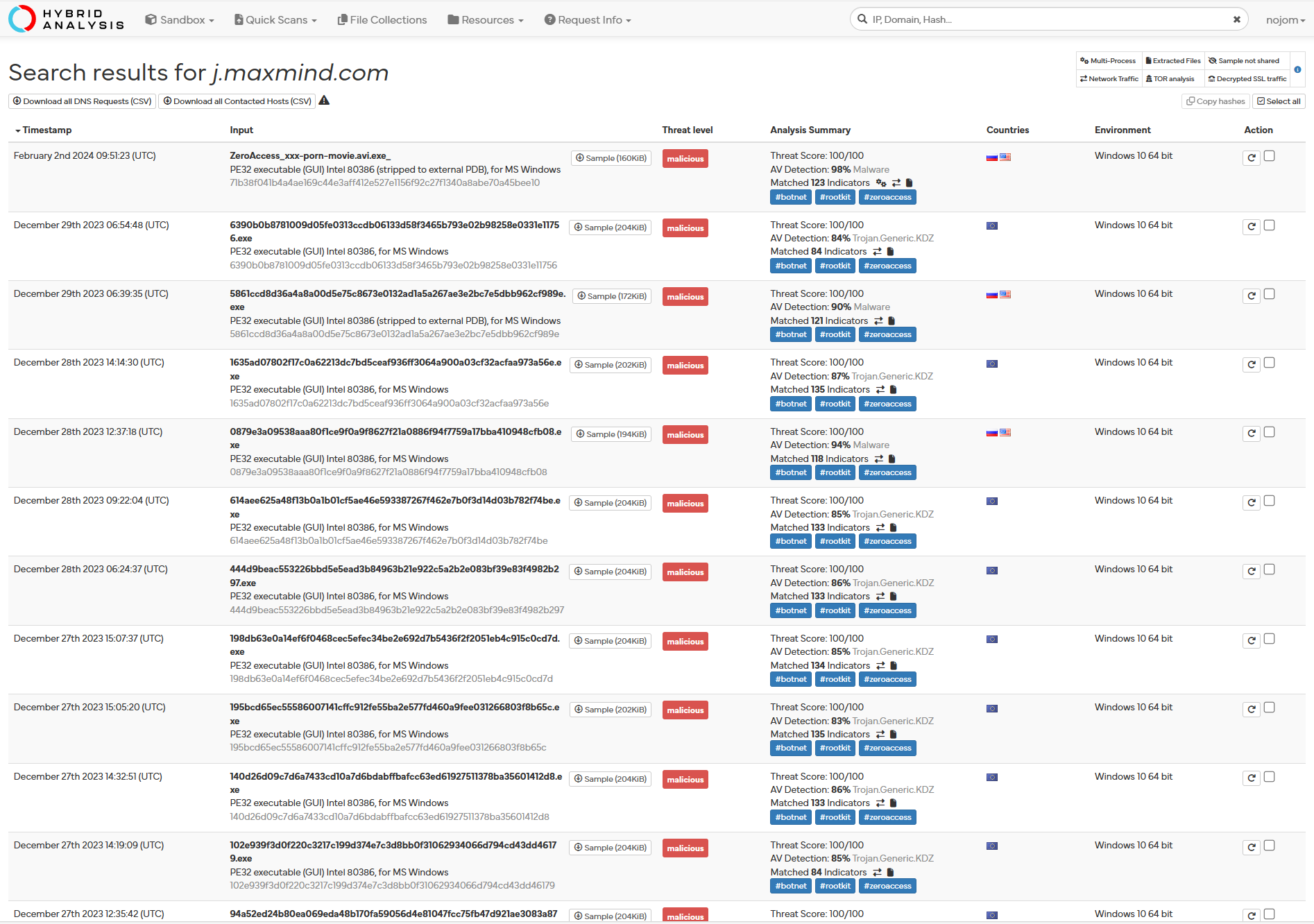The width and height of the screenshot is (1314, 924).
Task: Click the Analysis Summary column header
Action: click(810, 130)
